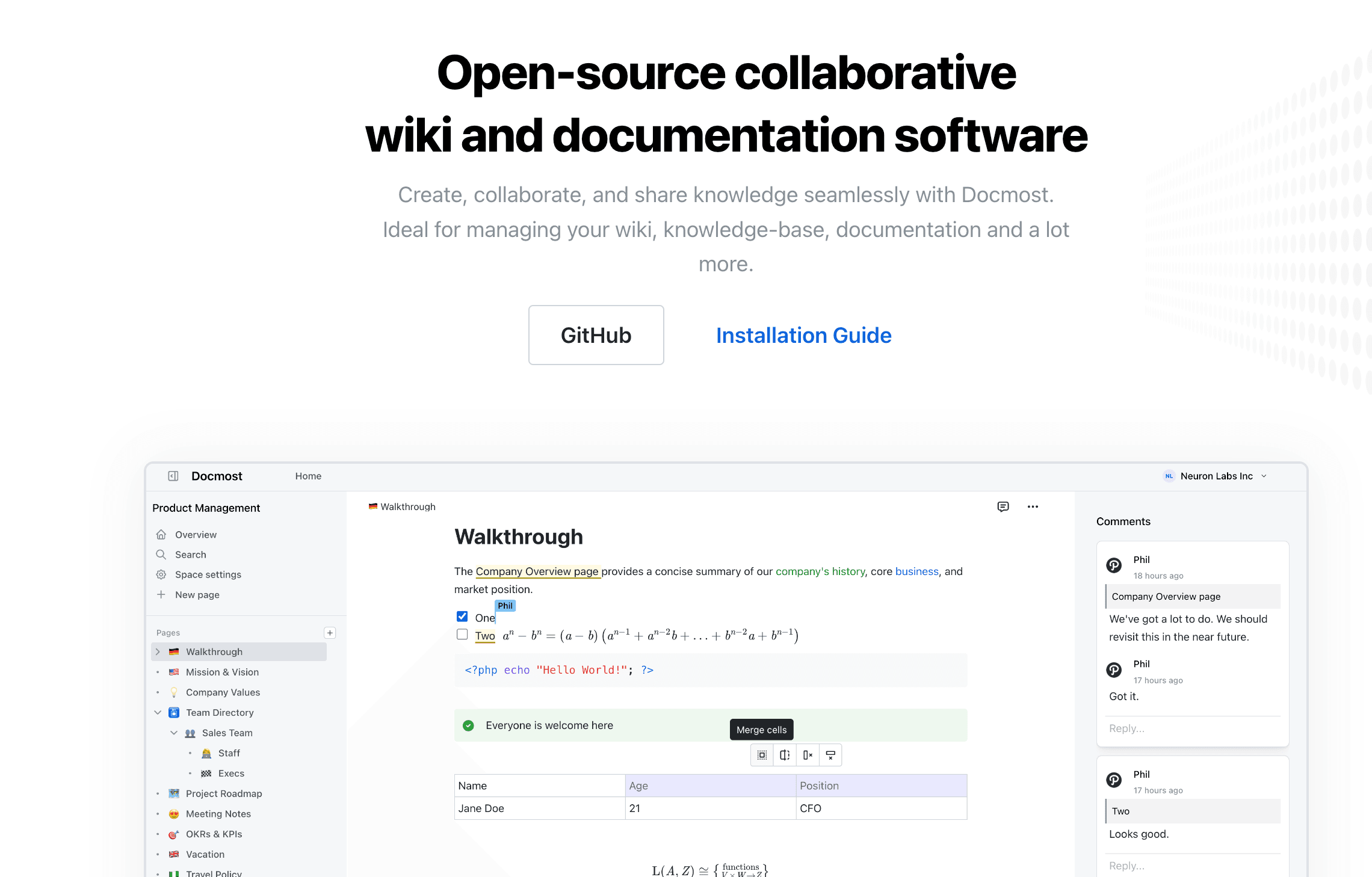This screenshot has width=1372, height=877.
Task: Click the PHP Hello World code block
Action: click(711, 670)
